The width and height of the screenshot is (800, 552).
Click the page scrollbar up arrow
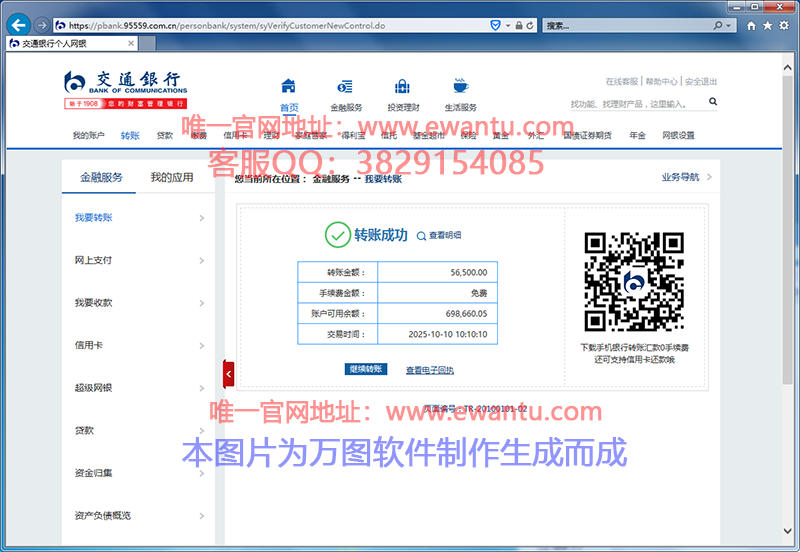coord(787,68)
